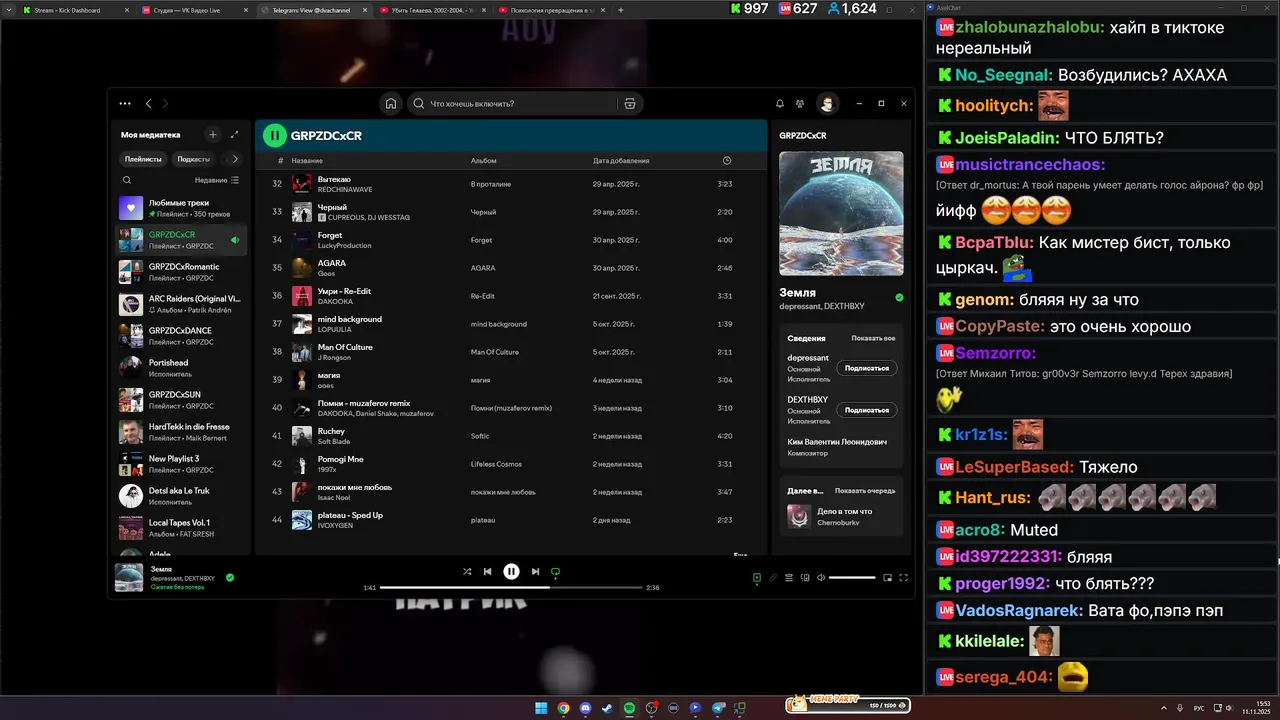Image resolution: width=1280 pixels, height=720 pixels.
Task: Go back using the Spotify back arrow
Action: [x=149, y=103]
